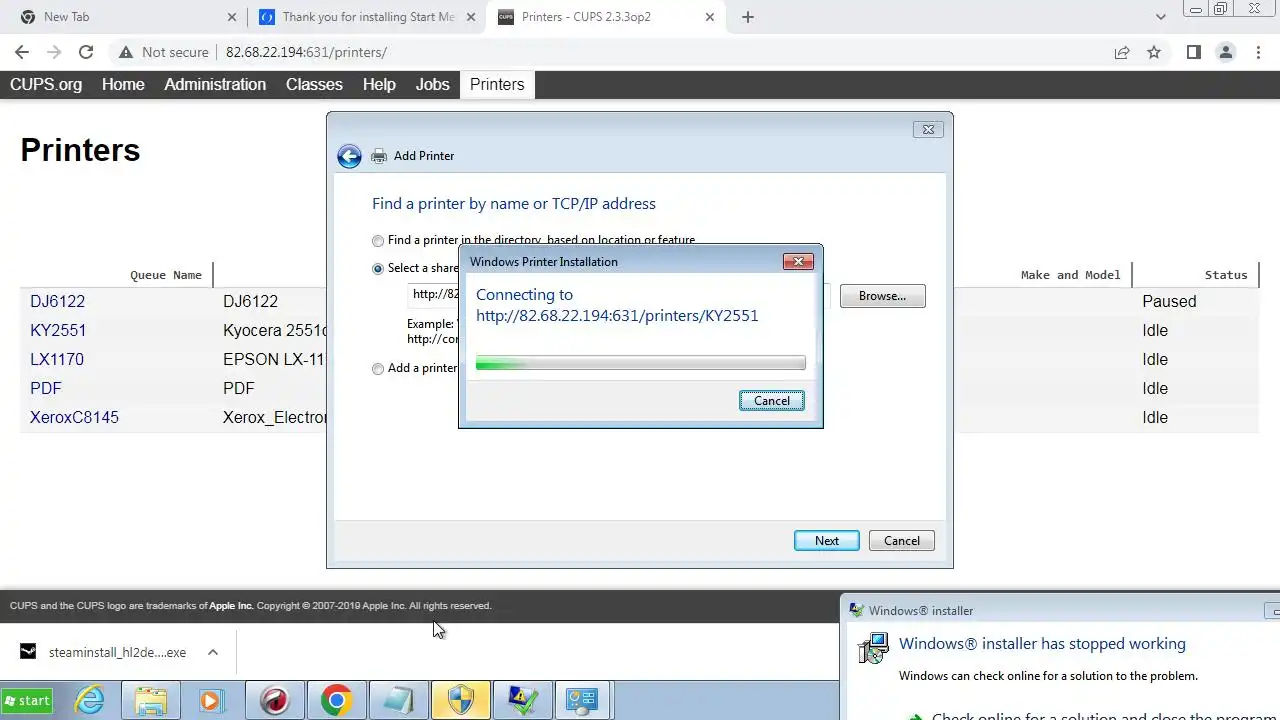Click the Start button

click(27, 700)
